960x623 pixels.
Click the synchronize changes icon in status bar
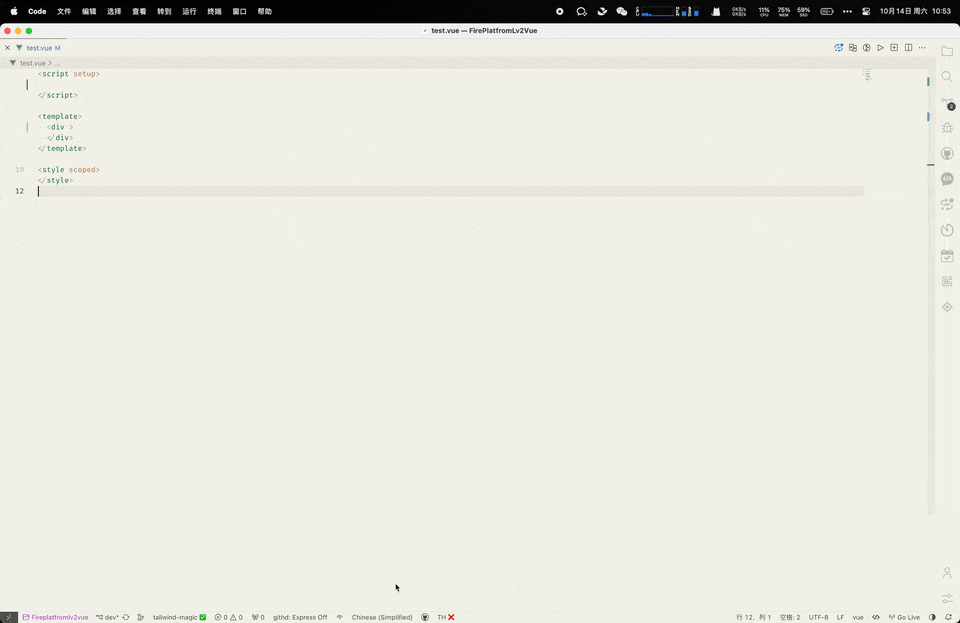(x=126, y=617)
